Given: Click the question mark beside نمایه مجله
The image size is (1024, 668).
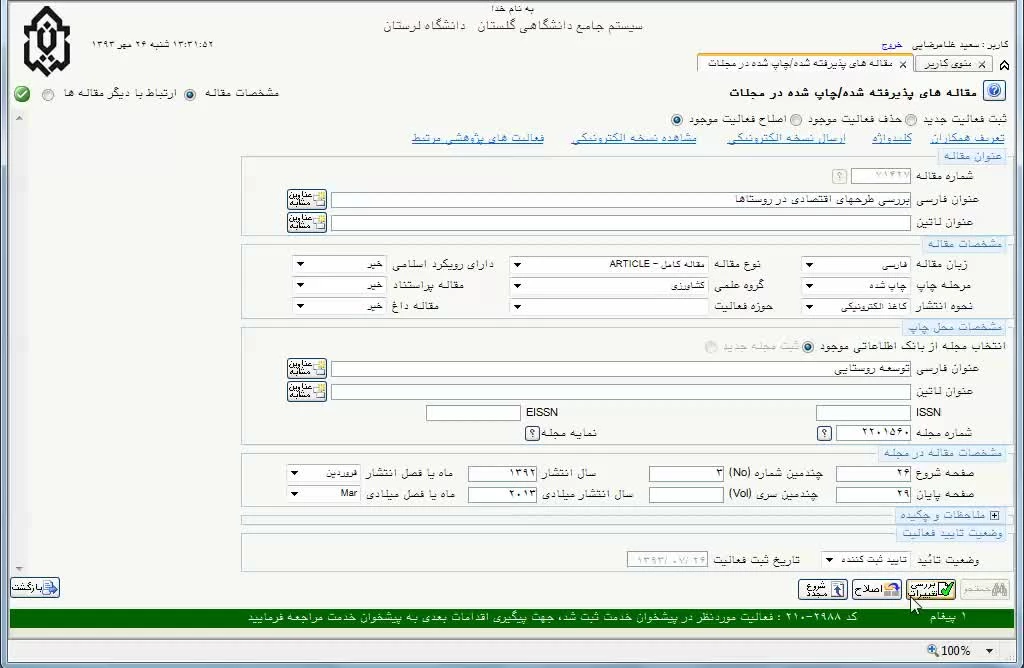Looking at the screenshot, I should 532,433.
